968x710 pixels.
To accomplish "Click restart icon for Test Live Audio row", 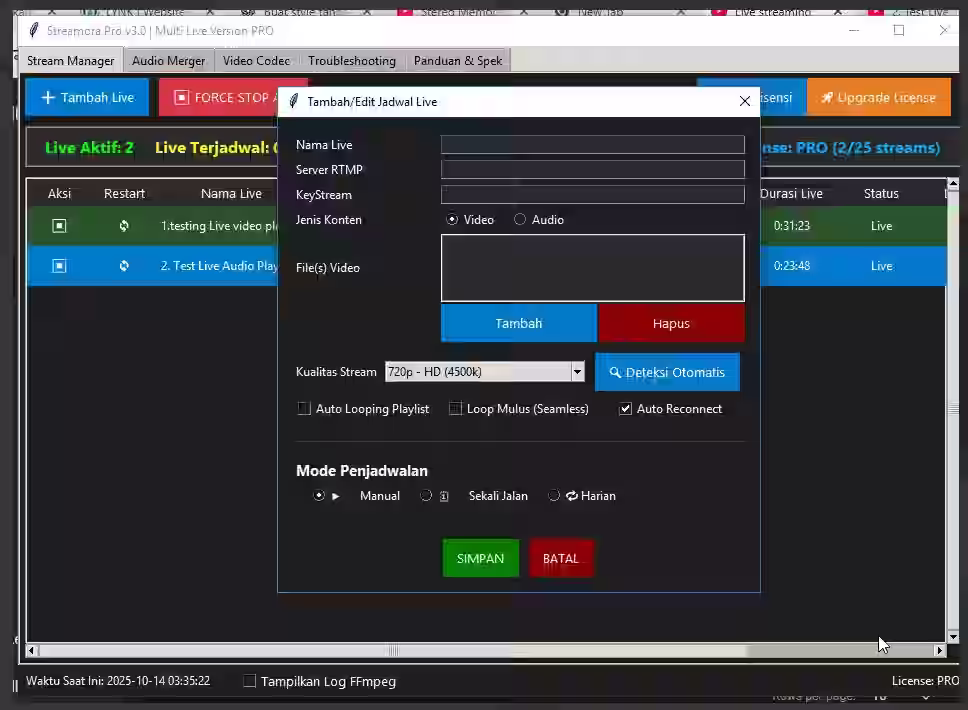I will tap(124, 266).
